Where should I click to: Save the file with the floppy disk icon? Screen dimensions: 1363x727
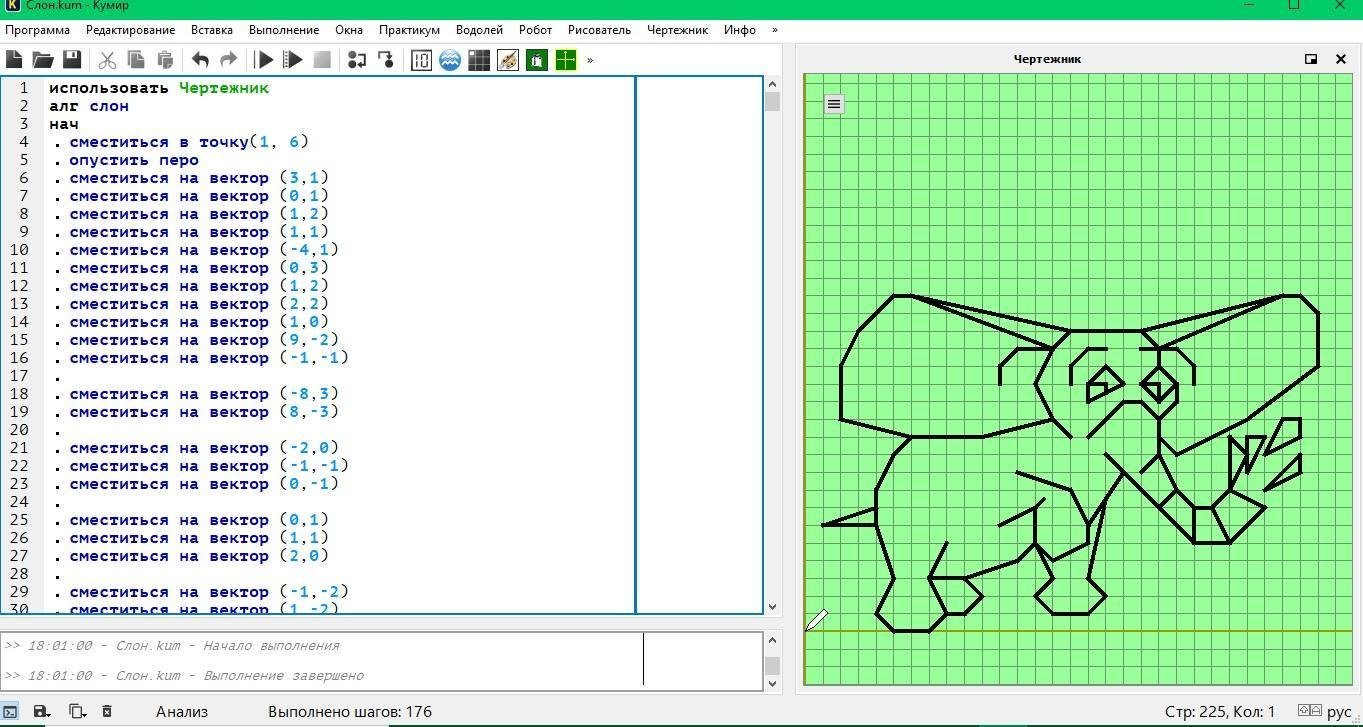pyautogui.click(x=72, y=60)
